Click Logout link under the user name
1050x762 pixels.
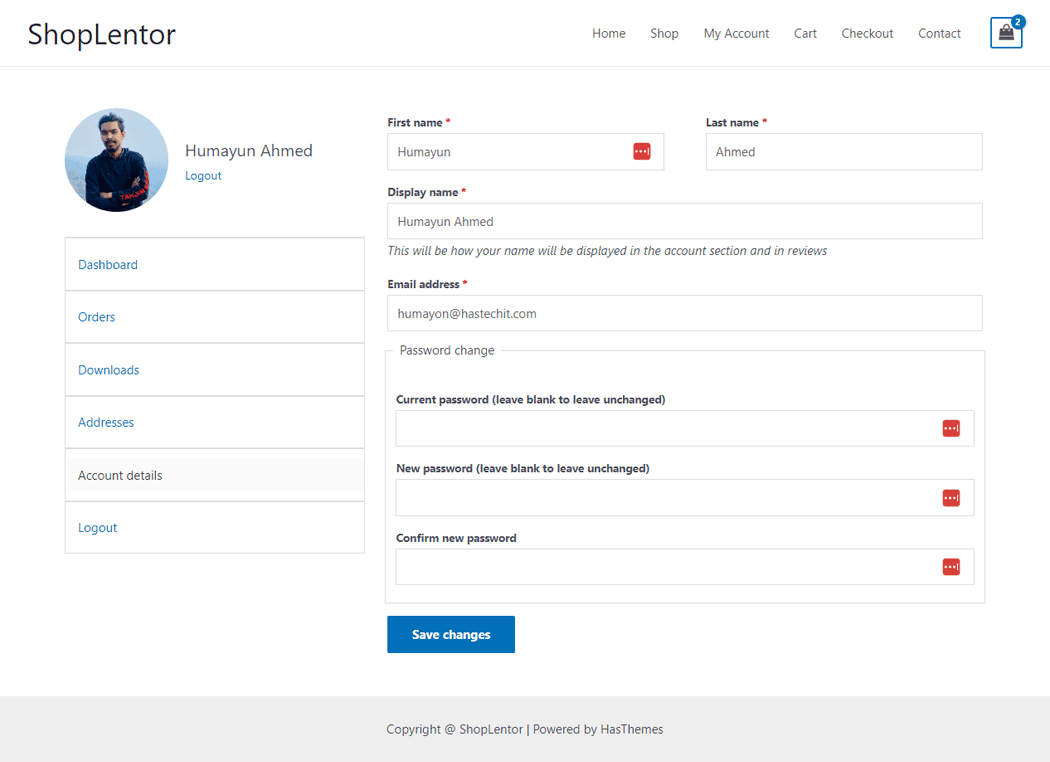tap(203, 176)
